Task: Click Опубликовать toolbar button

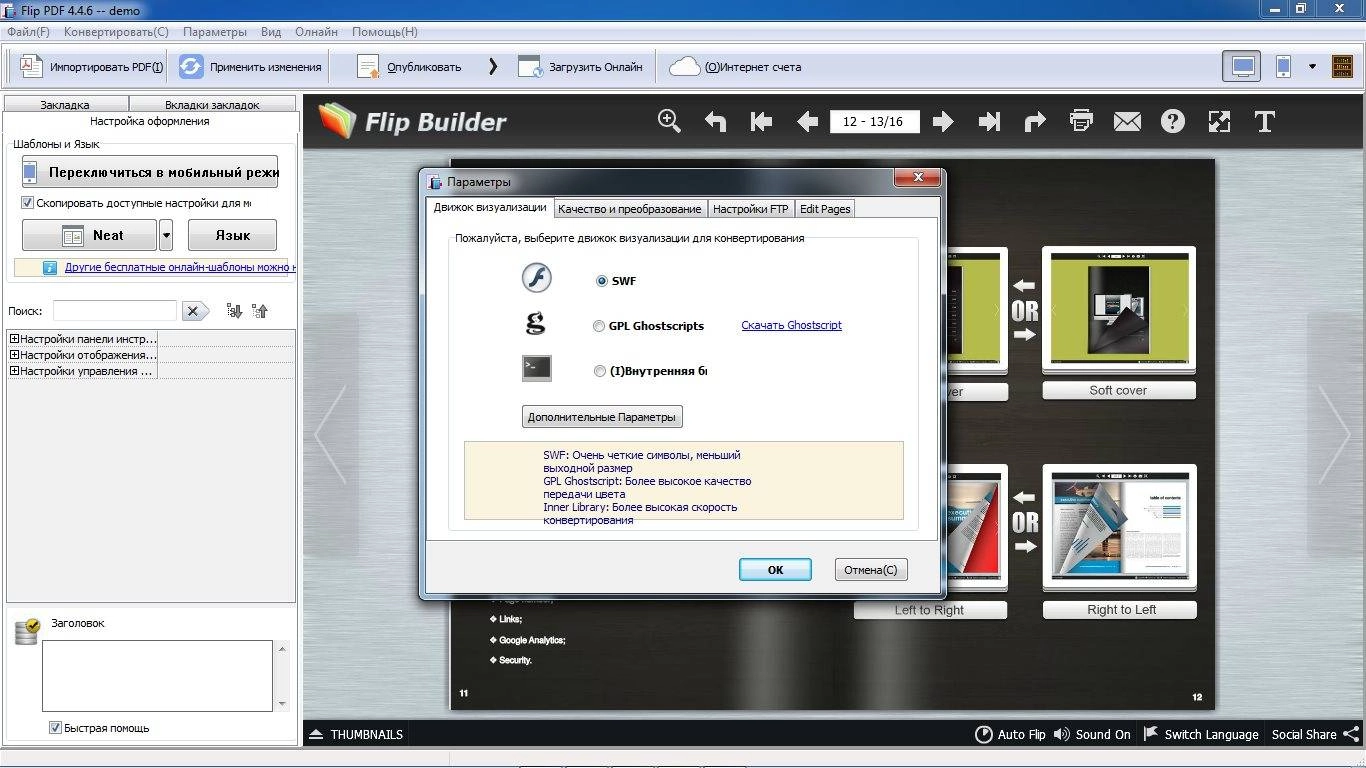Action: [410, 67]
